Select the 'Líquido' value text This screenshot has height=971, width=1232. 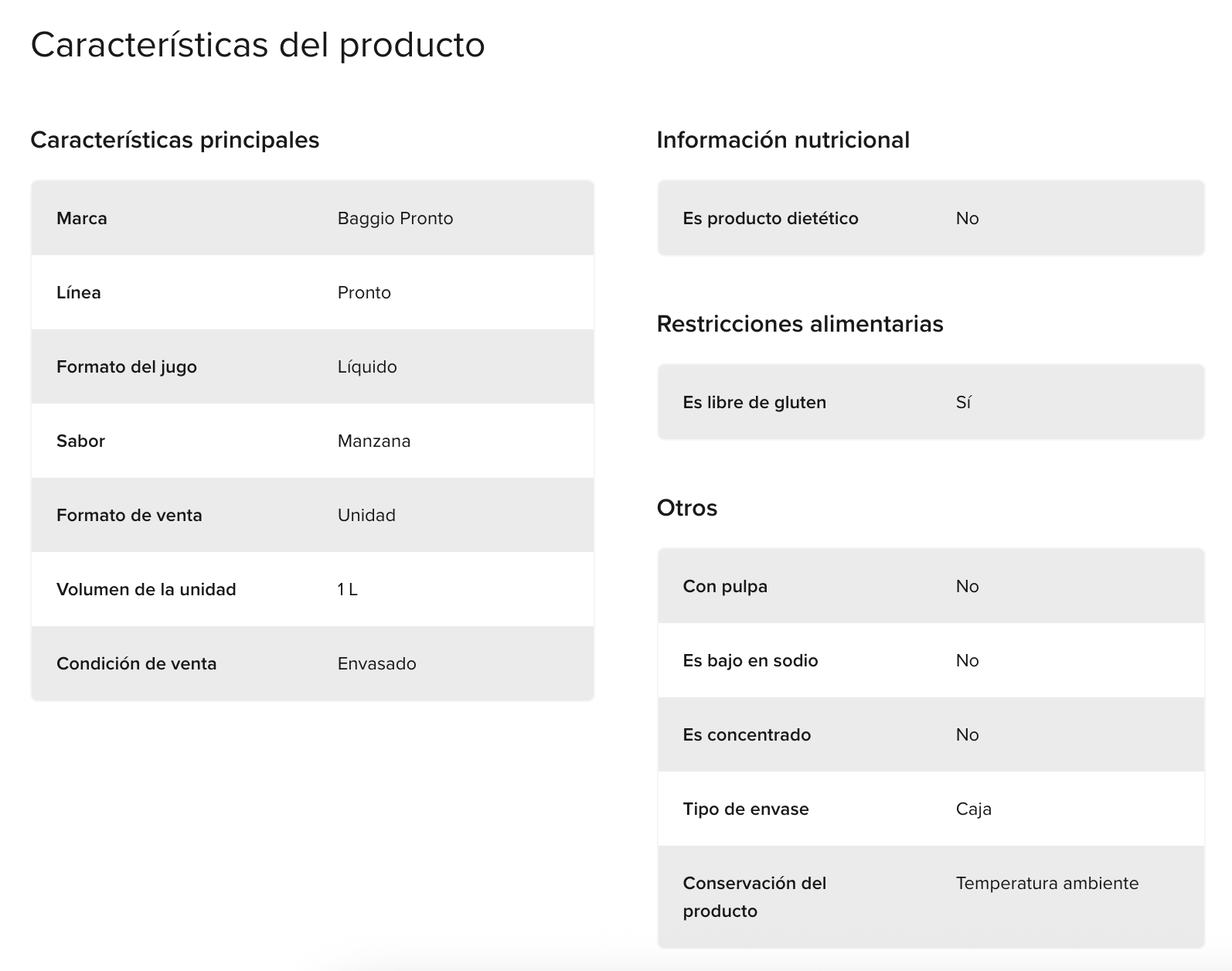367,367
